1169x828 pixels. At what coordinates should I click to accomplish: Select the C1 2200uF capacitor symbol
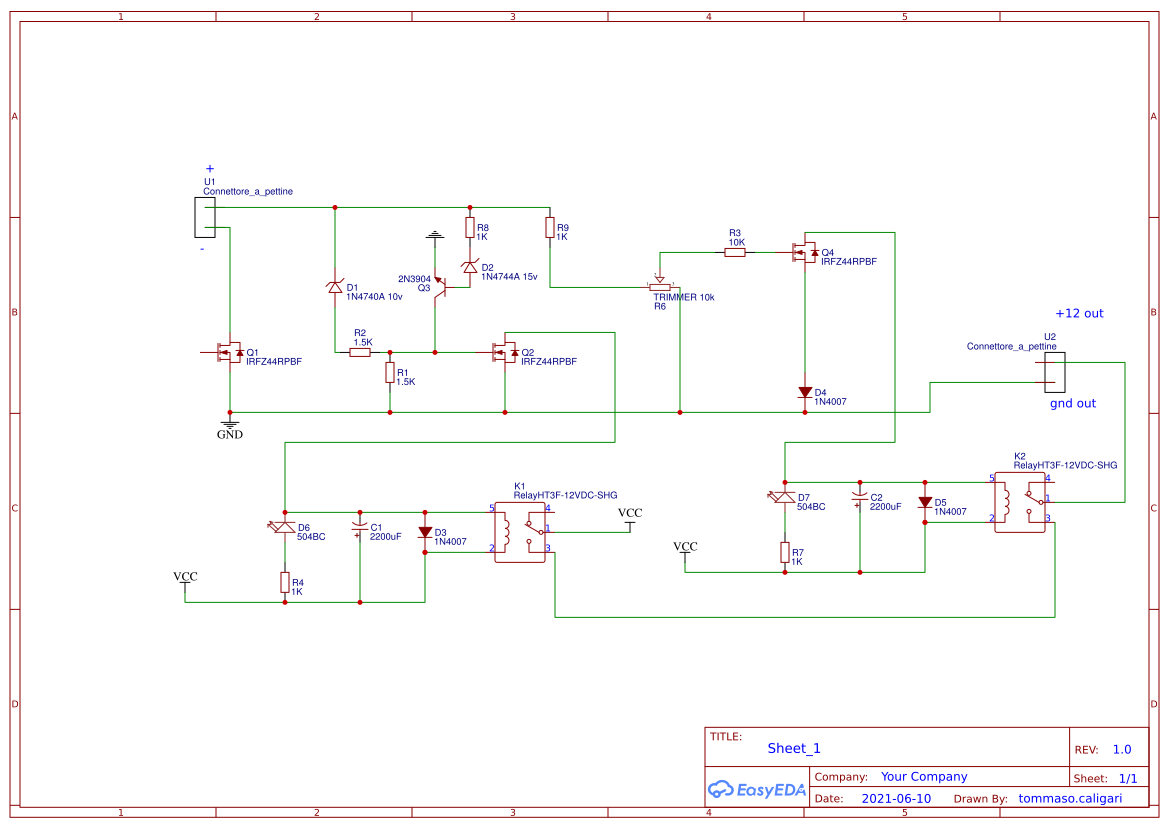(x=360, y=527)
